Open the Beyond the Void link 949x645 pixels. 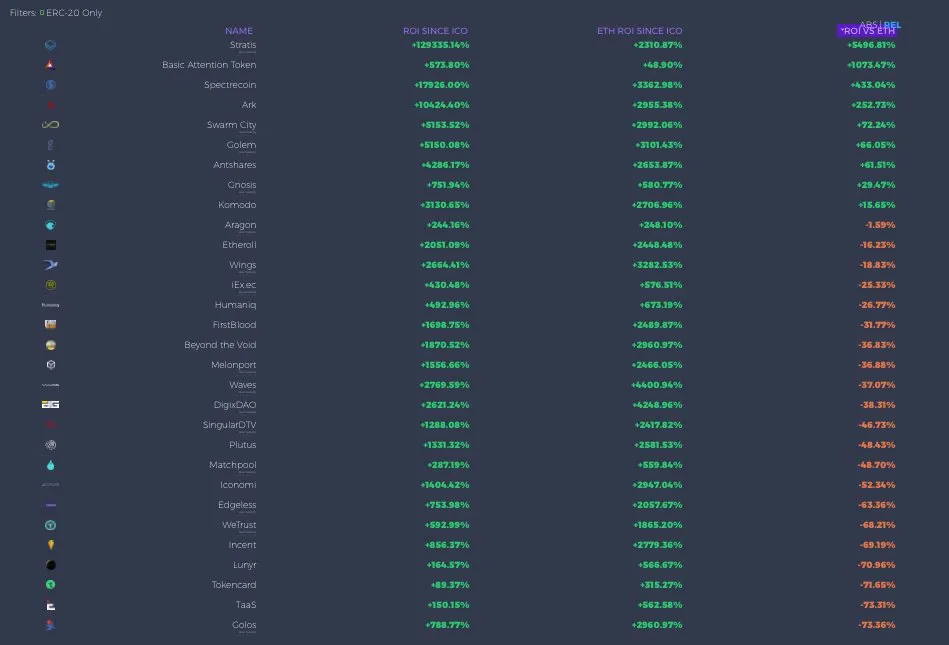point(220,345)
